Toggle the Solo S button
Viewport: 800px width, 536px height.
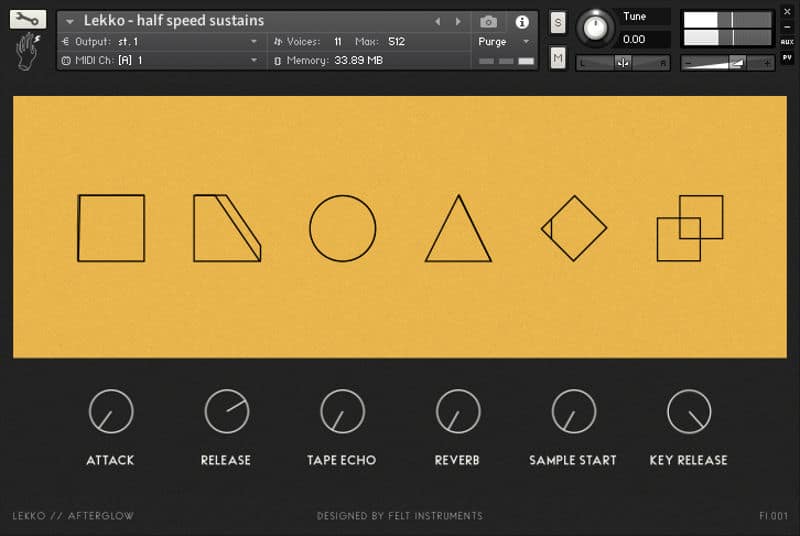(x=558, y=22)
